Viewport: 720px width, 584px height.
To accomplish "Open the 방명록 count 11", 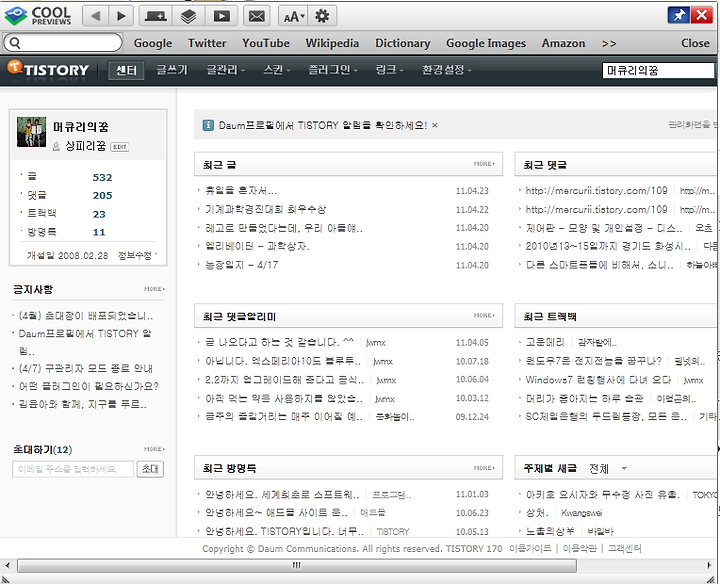I will (x=99, y=232).
